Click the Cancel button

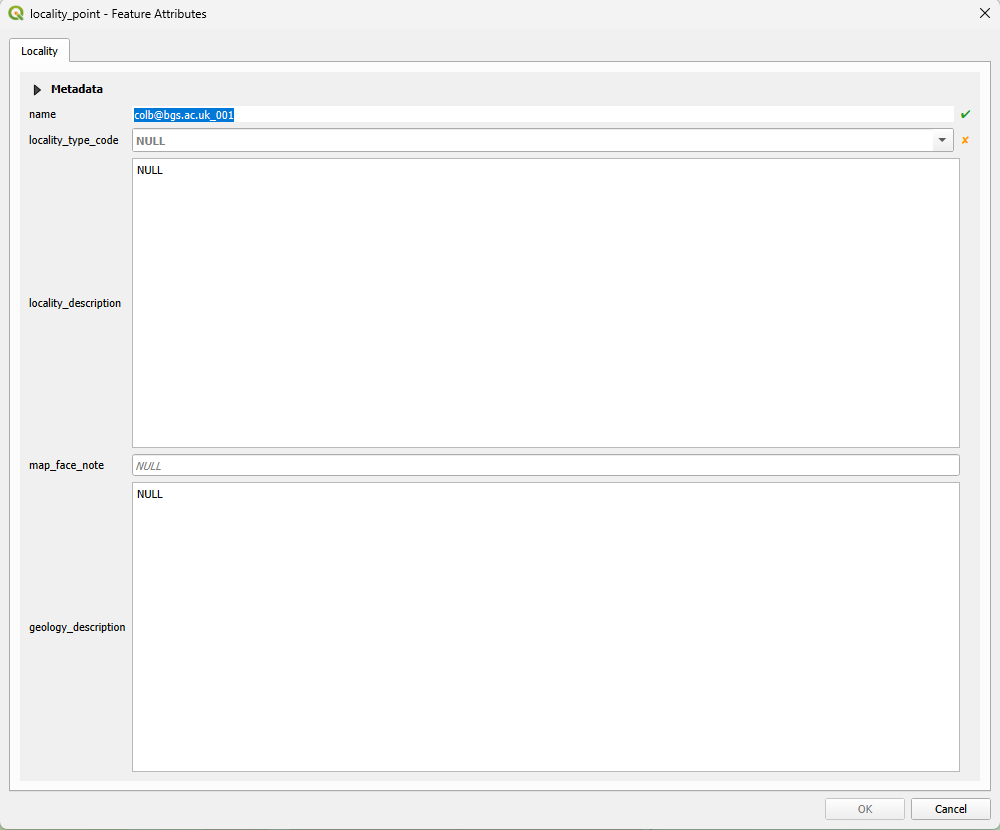tap(950, 809)
